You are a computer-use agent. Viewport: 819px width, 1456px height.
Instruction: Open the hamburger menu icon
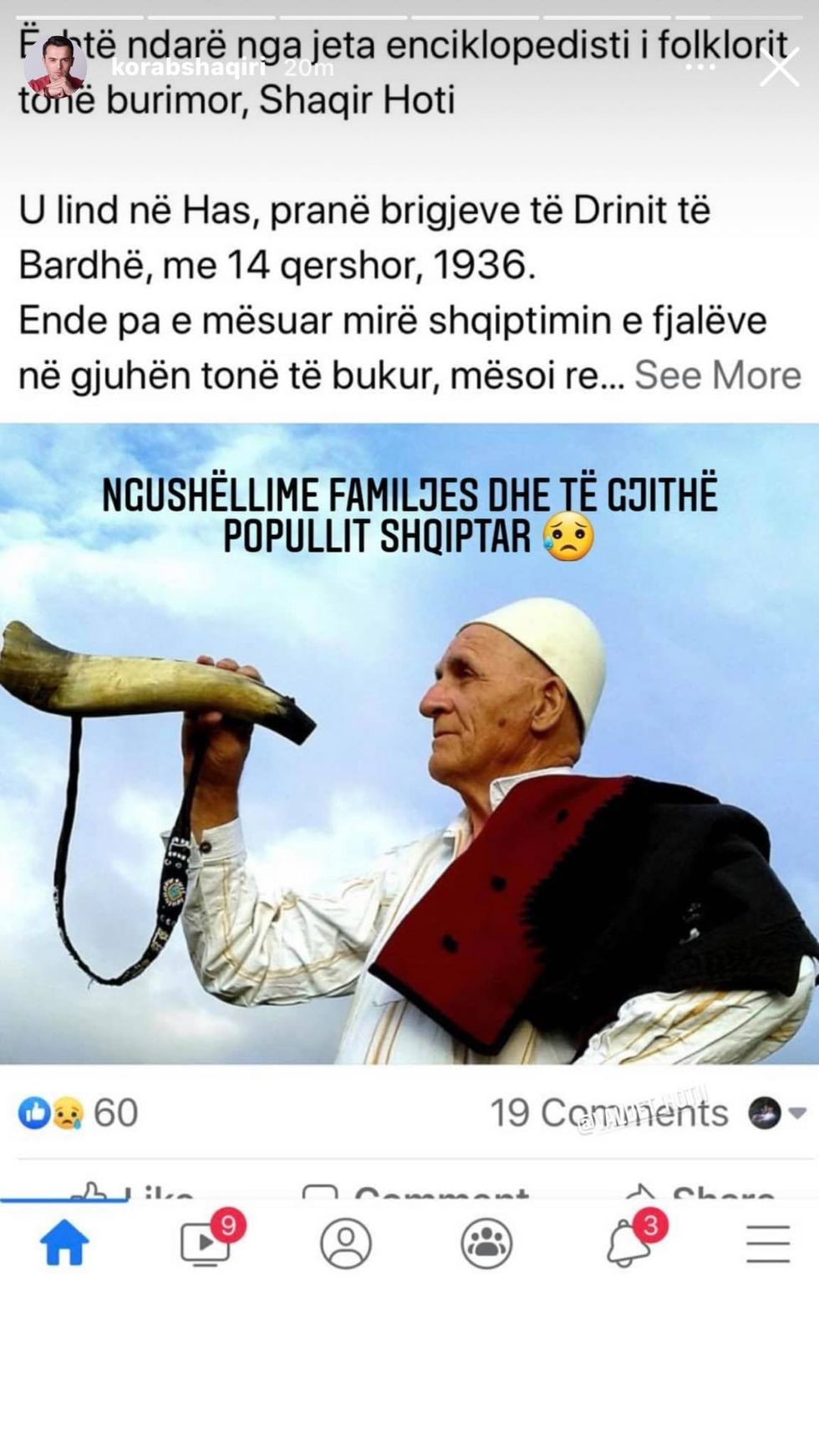(768, 1244)
